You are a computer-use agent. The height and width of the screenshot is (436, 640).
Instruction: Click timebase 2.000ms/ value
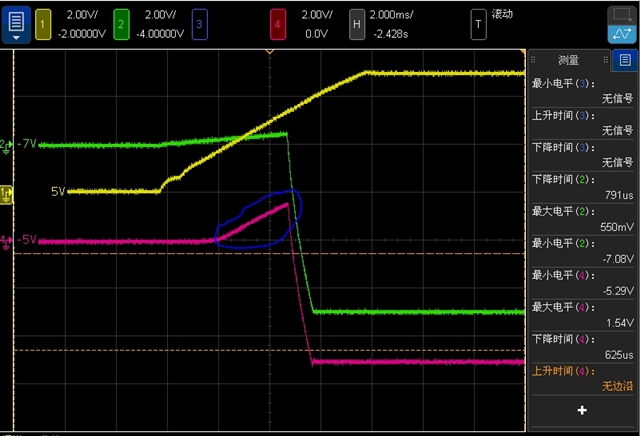point(391,15)
